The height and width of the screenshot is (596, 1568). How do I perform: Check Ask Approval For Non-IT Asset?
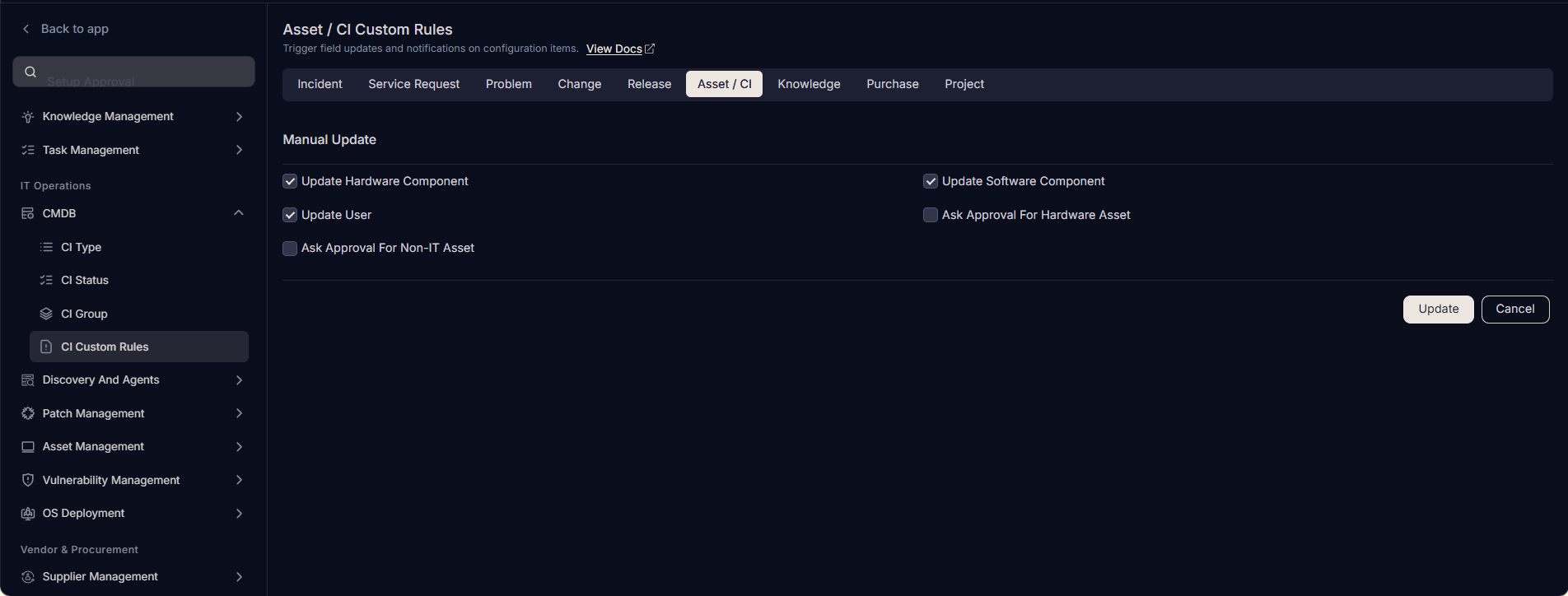290,248
